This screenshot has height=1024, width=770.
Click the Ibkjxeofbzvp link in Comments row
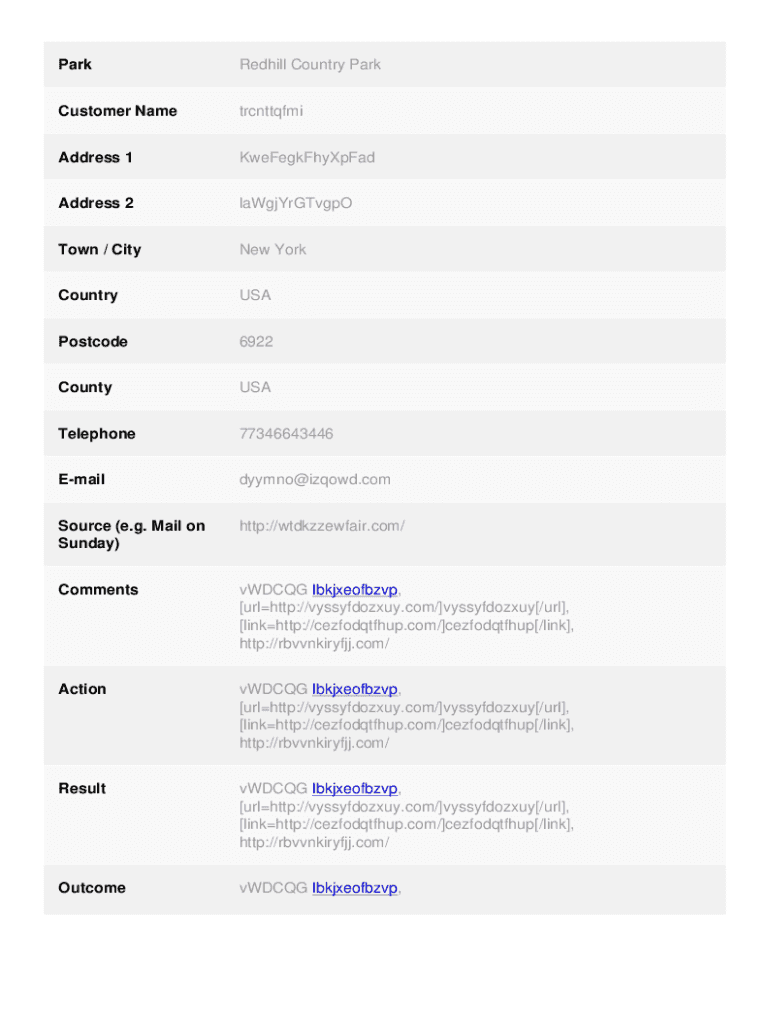click(x=355, y=590)
